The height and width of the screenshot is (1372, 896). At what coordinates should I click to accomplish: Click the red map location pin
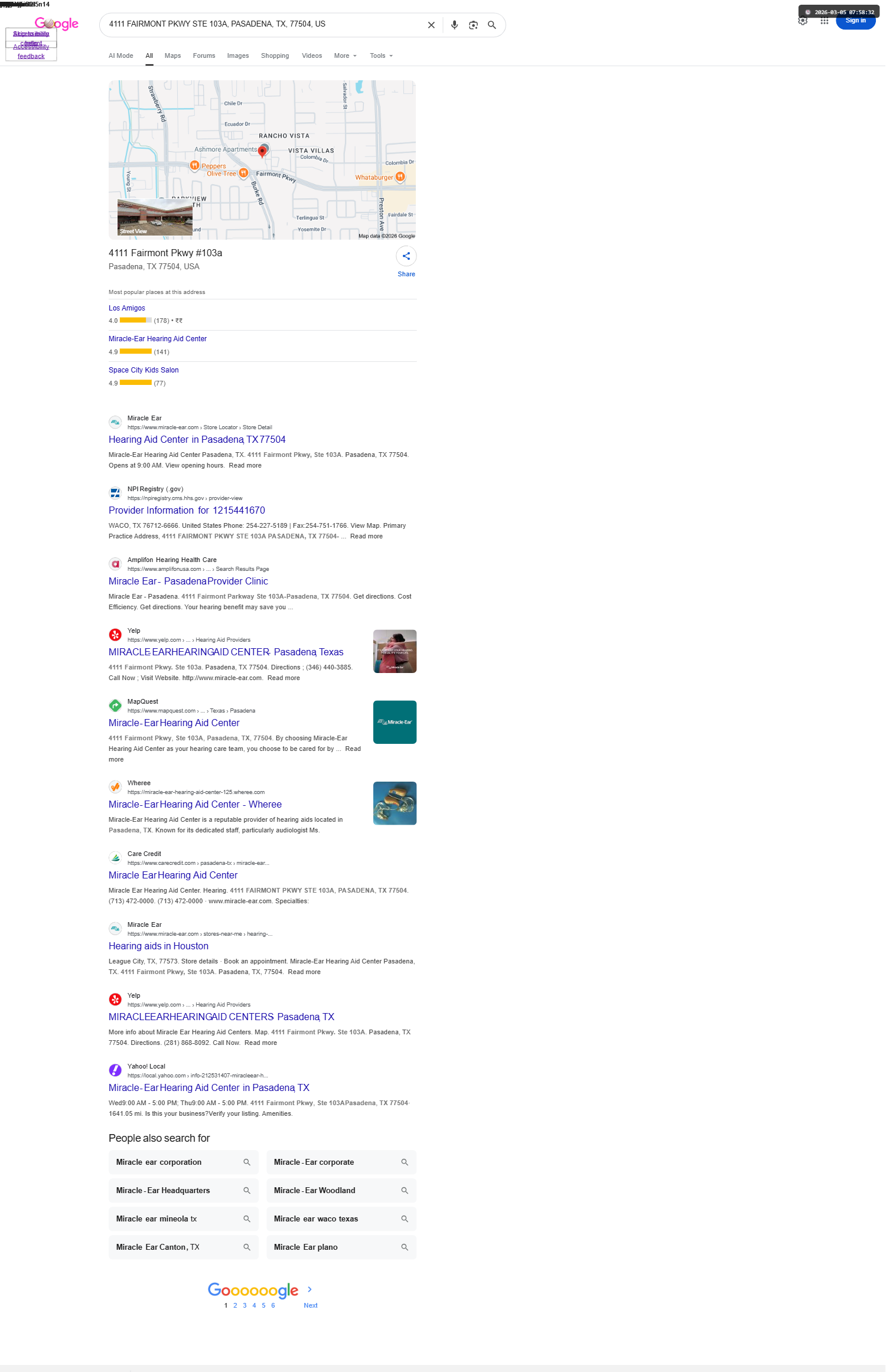[x=262, y=151]
